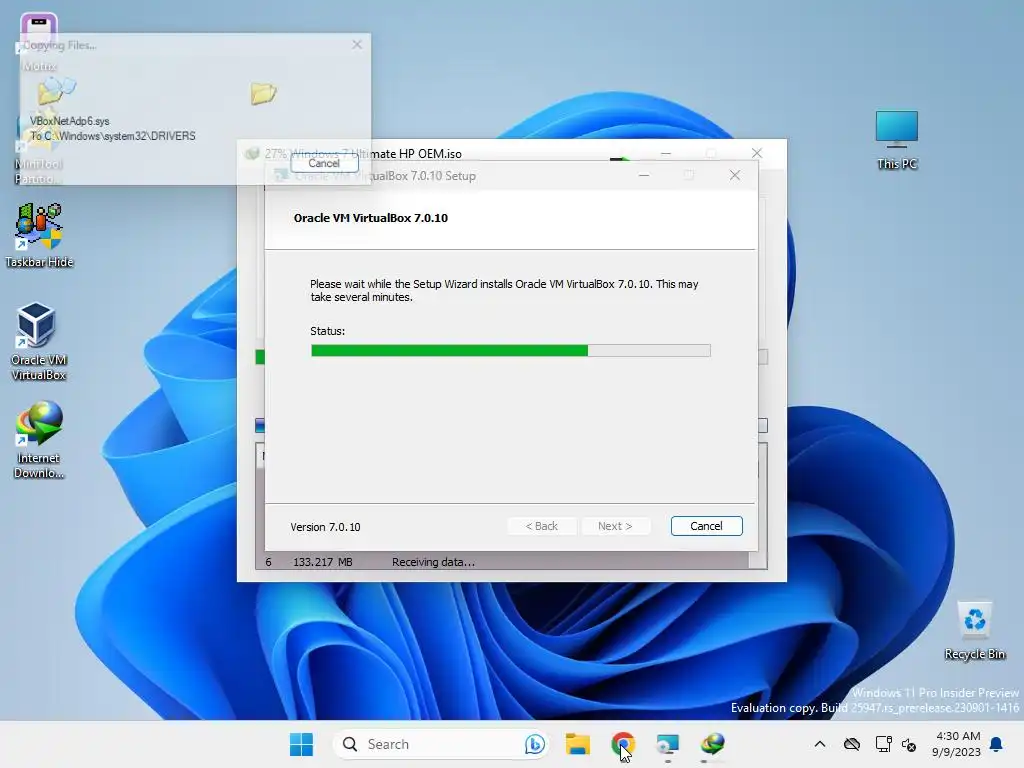Select the Oracle VM VirtualBox desktop shortcut
Viewport: 1024px width, 768px height.
(x=39, y=342)
